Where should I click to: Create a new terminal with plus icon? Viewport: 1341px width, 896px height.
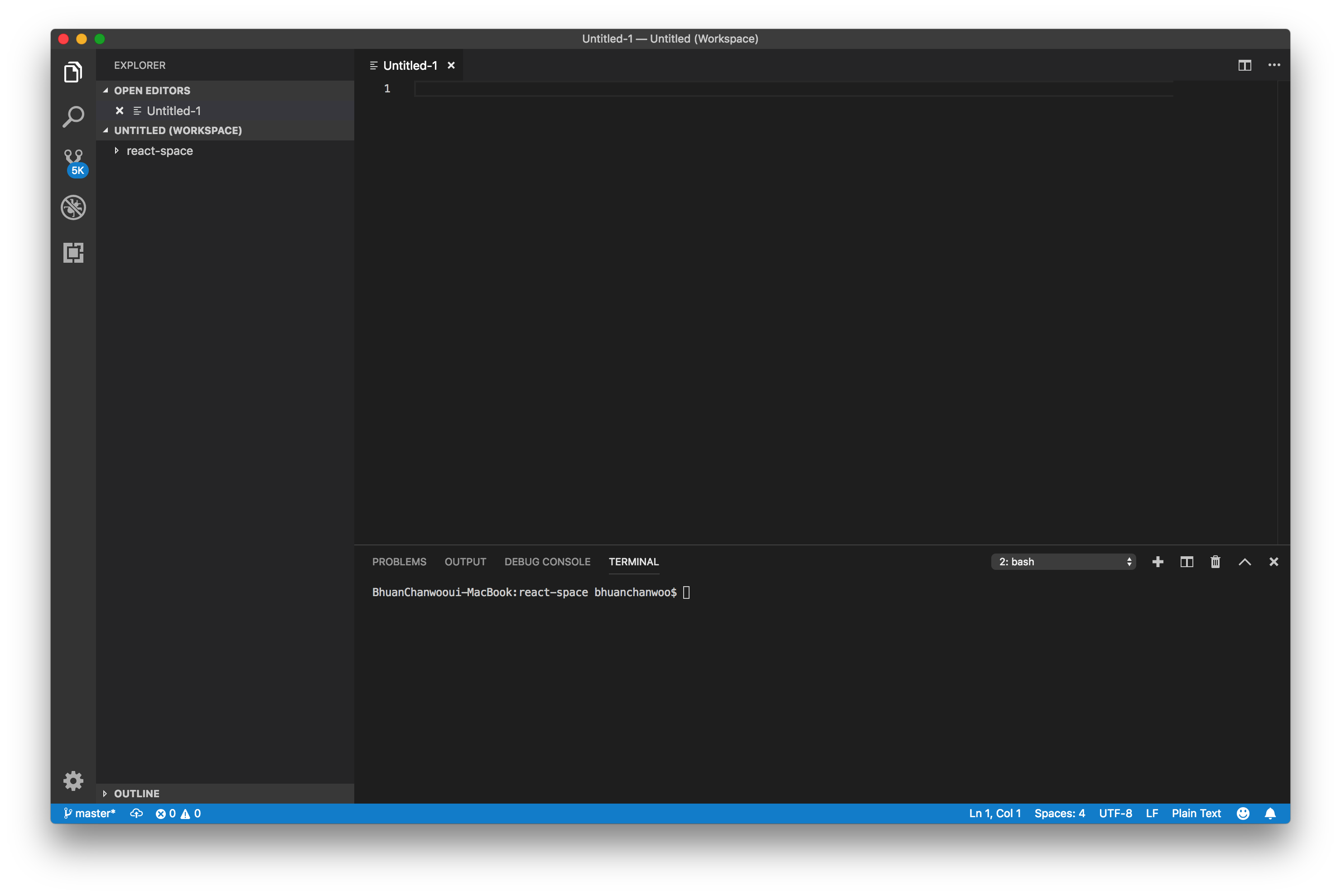pos(1158,562)
